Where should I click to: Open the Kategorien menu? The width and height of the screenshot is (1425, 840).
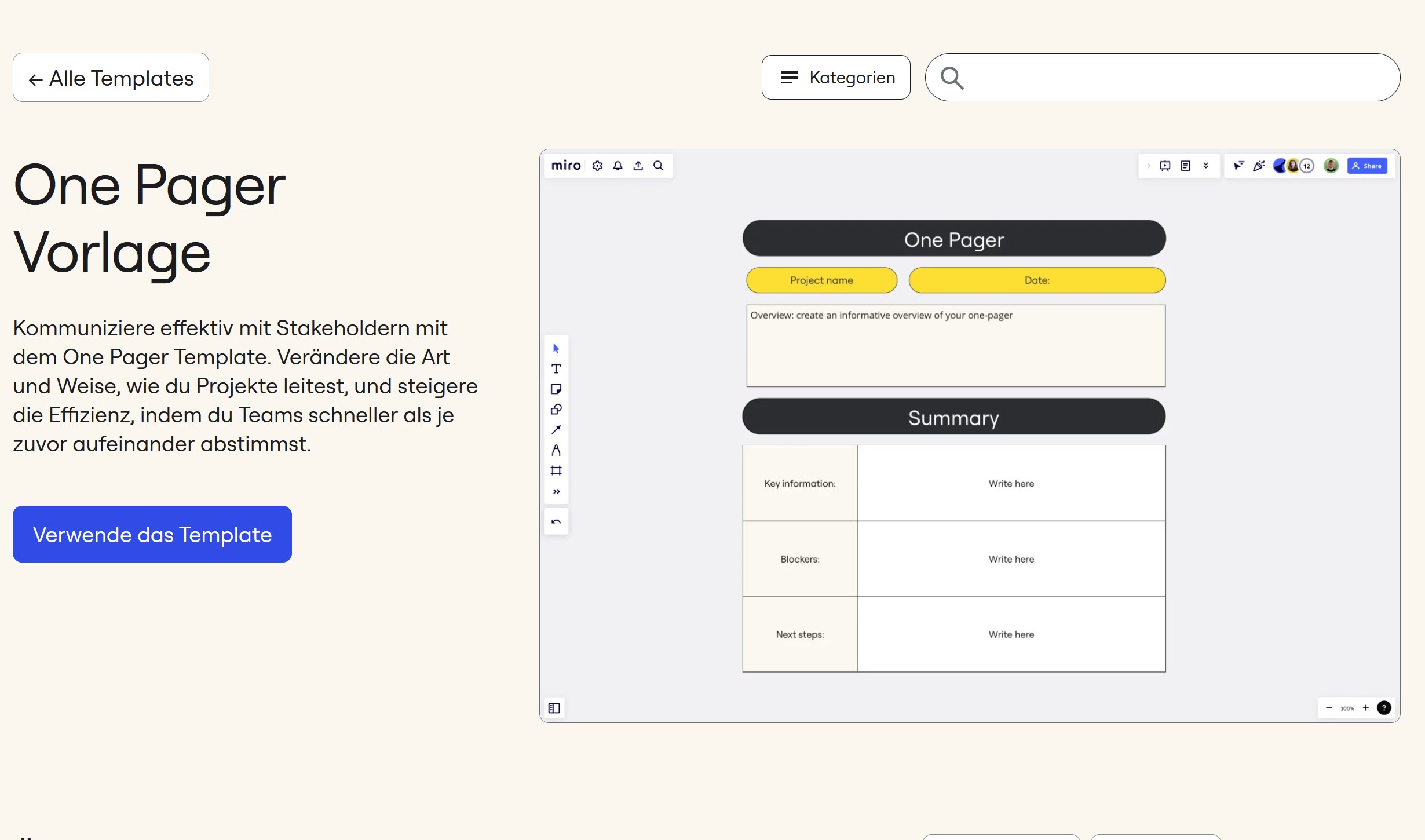coord(836,78)
